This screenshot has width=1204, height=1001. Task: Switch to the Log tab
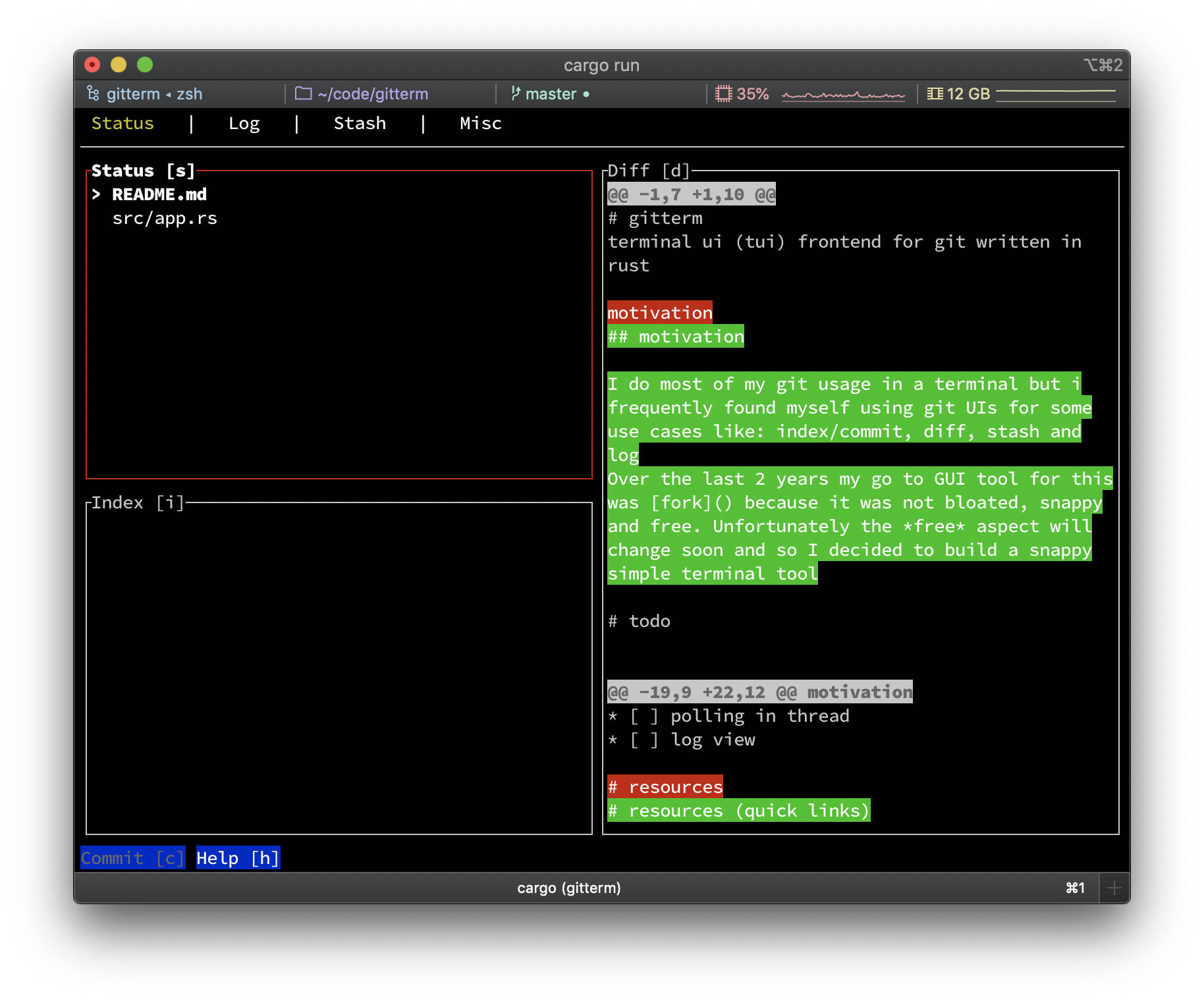(x=244, y=123)
